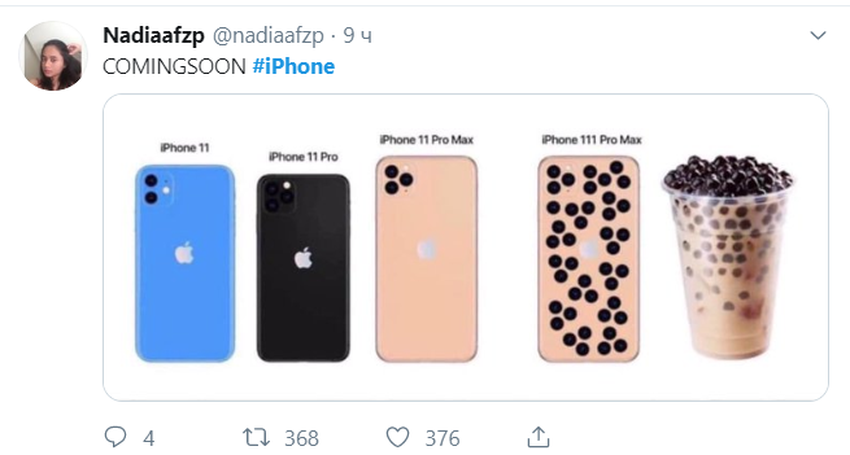The width and height of the screenshot is (850, 455).
Task: Open the Nadiaafzp display name link
Action: [x=153, y=36]
